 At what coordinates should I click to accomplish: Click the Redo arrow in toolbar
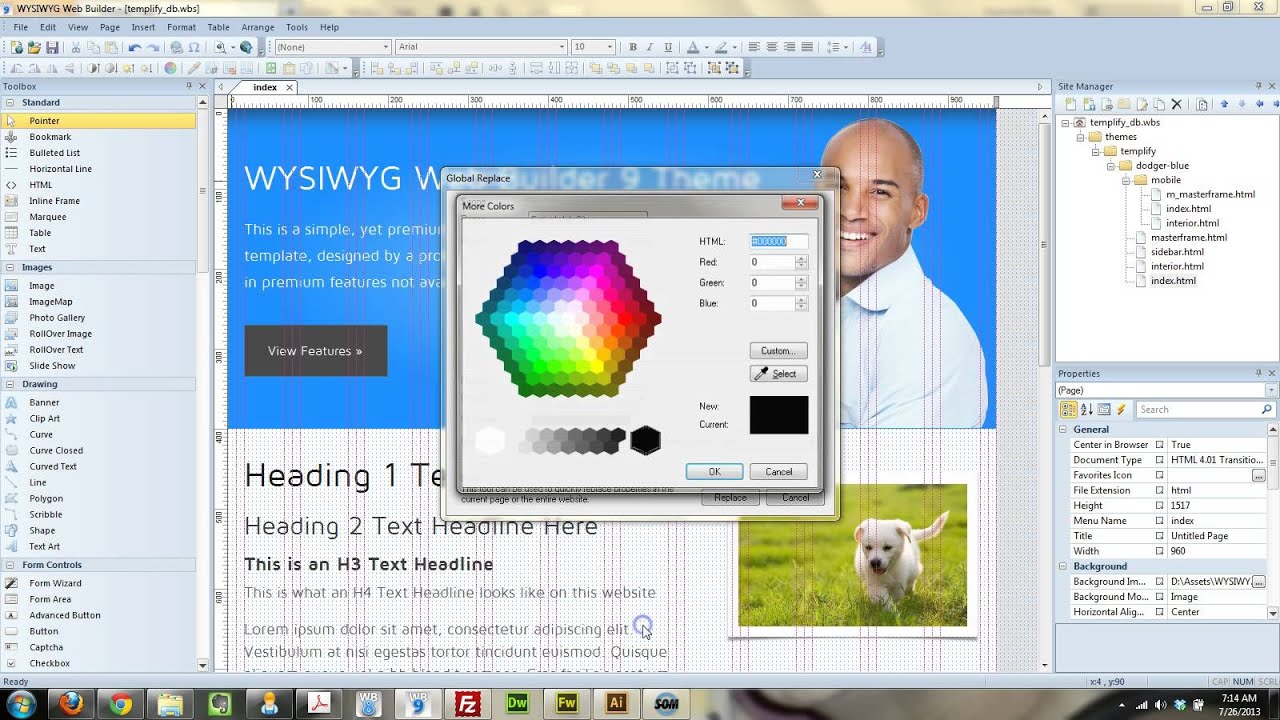click(x=153, y=47)
